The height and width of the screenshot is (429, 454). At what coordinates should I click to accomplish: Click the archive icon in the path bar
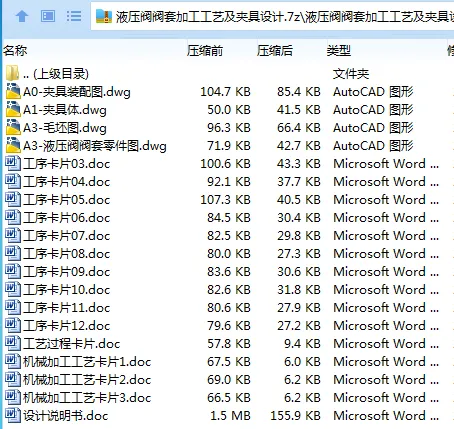104,16
